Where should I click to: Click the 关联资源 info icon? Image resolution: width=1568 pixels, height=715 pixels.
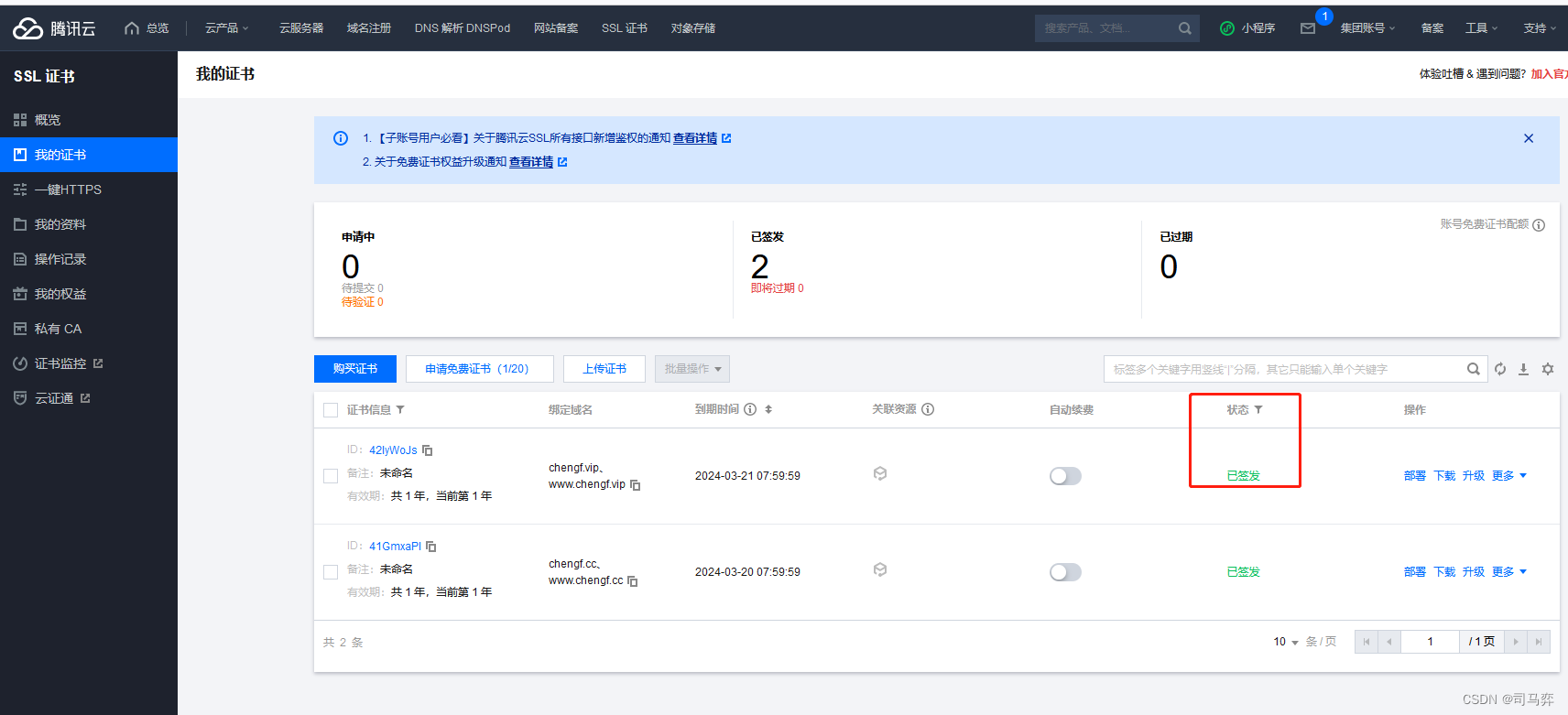coord(928,409)
